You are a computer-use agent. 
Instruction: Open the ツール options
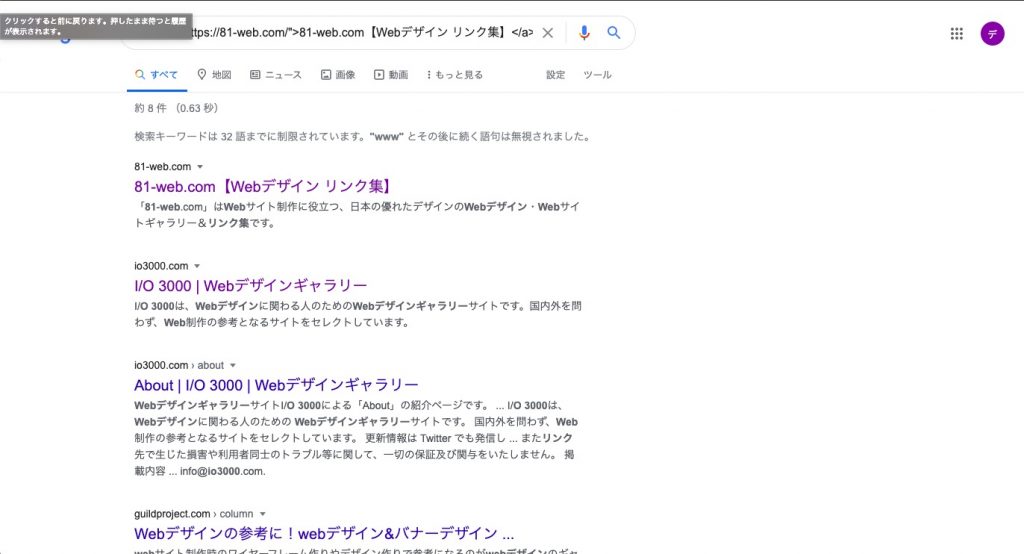point(598,74)
